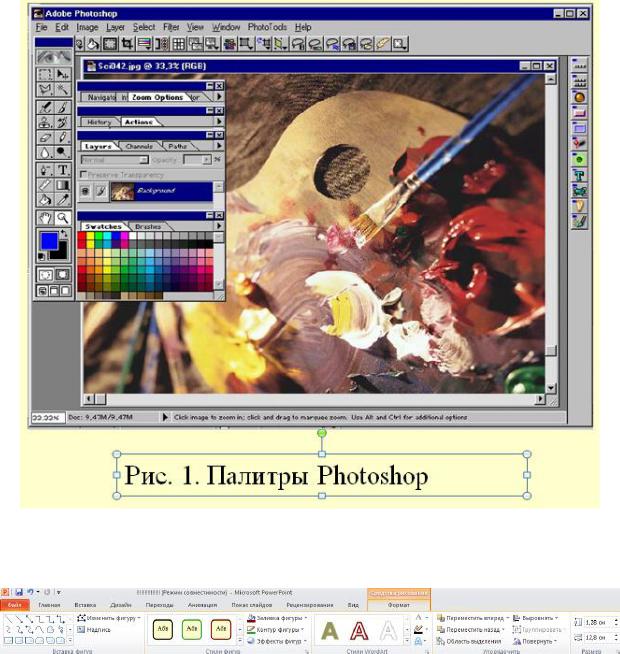Switch to Standard Screen Mode
Screen dimensions: 620x654
point(42,291)
